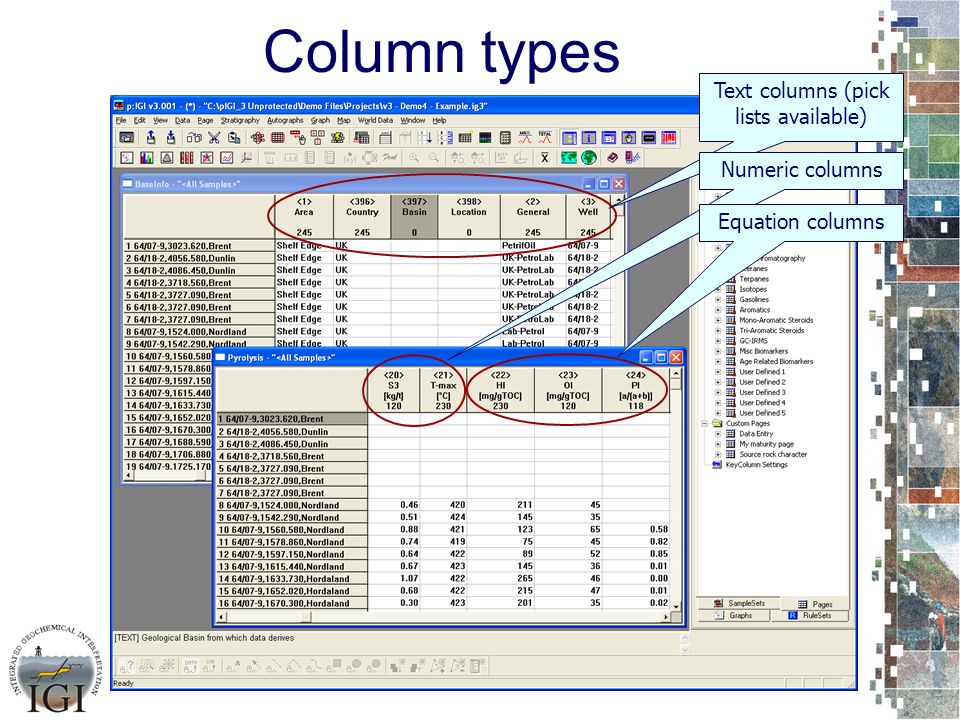The width and height of the screenshot is (960, 720).
Task: Expand the Gasolines tree node
Action: click(x=718, y=300)
